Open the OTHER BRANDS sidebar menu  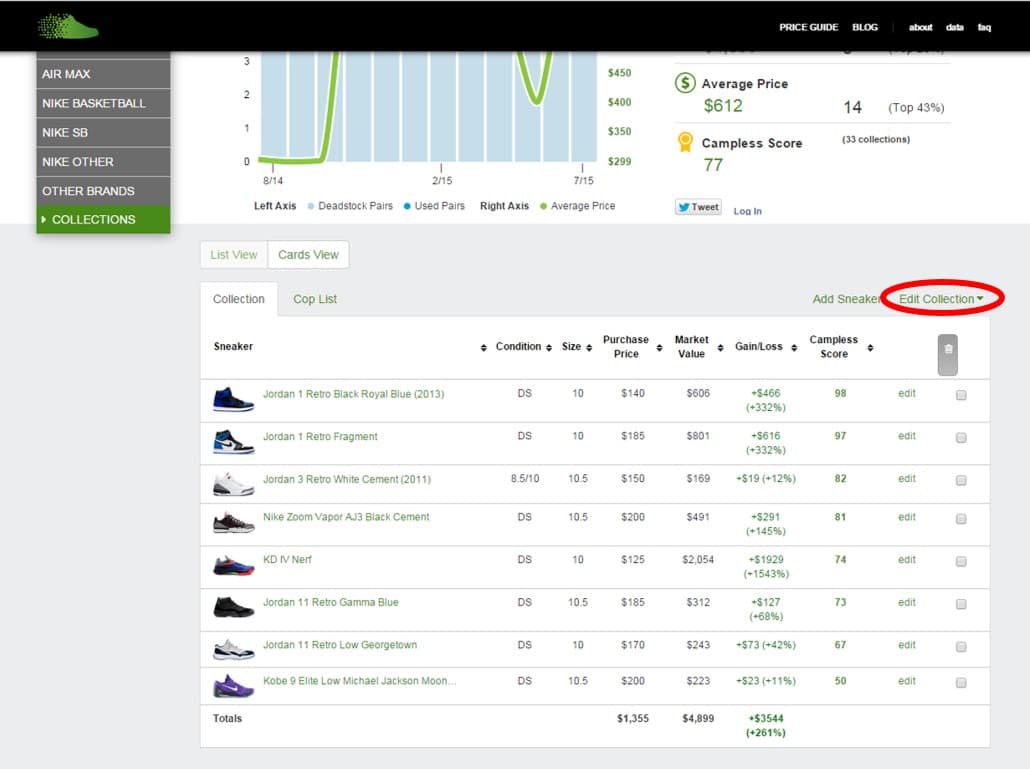click(x=103, y=190)
